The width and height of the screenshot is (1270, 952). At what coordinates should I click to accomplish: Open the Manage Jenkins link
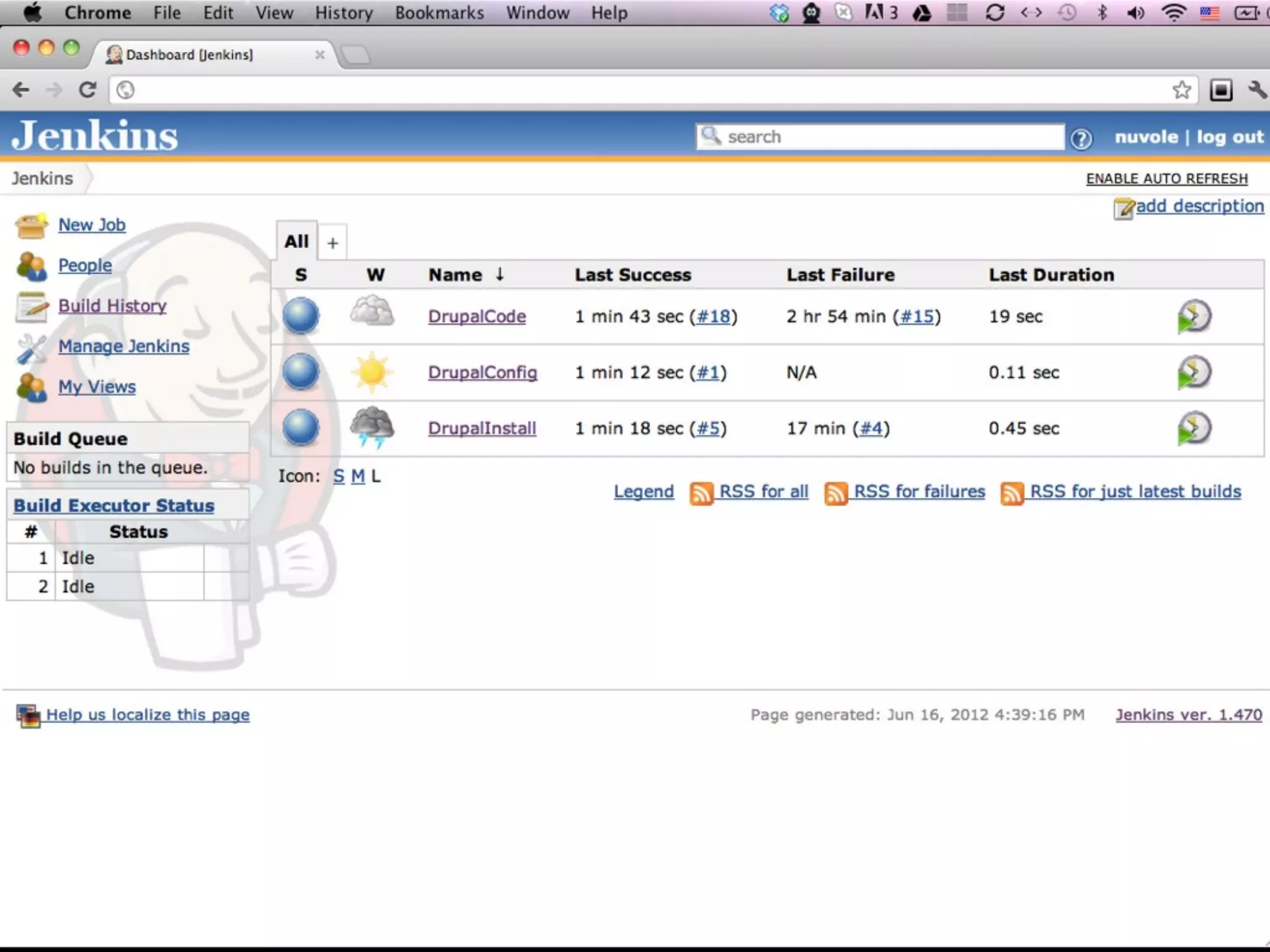pyautogui.click(x=123, y=346)
